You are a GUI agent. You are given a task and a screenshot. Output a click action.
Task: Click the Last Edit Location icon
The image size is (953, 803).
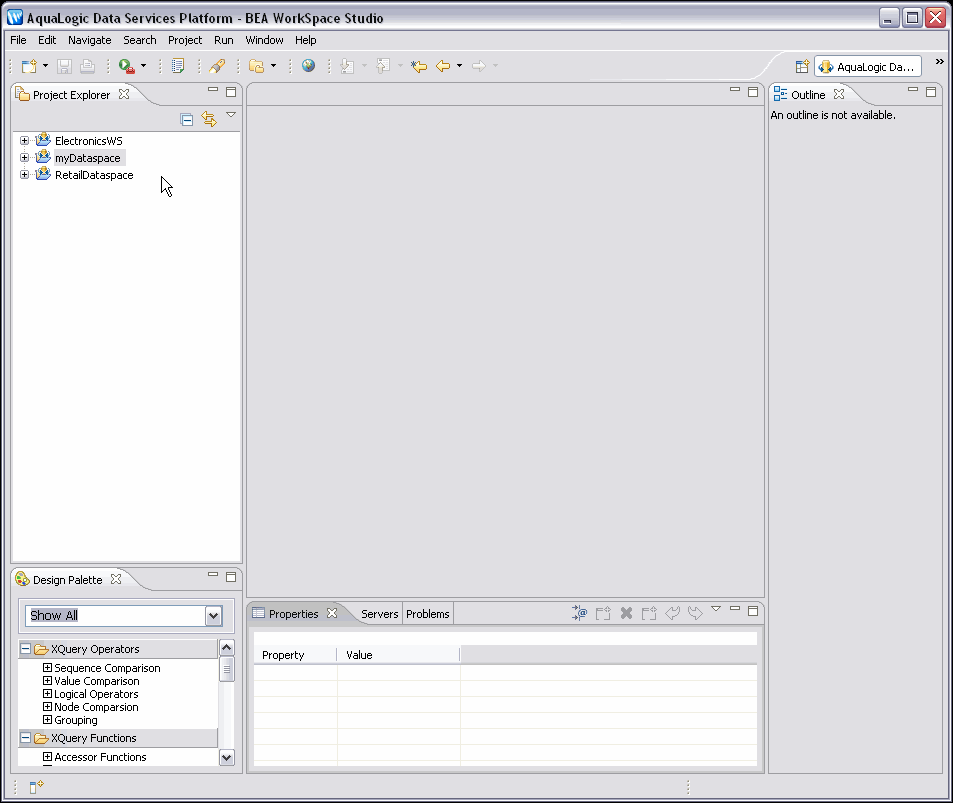(419, 66)
